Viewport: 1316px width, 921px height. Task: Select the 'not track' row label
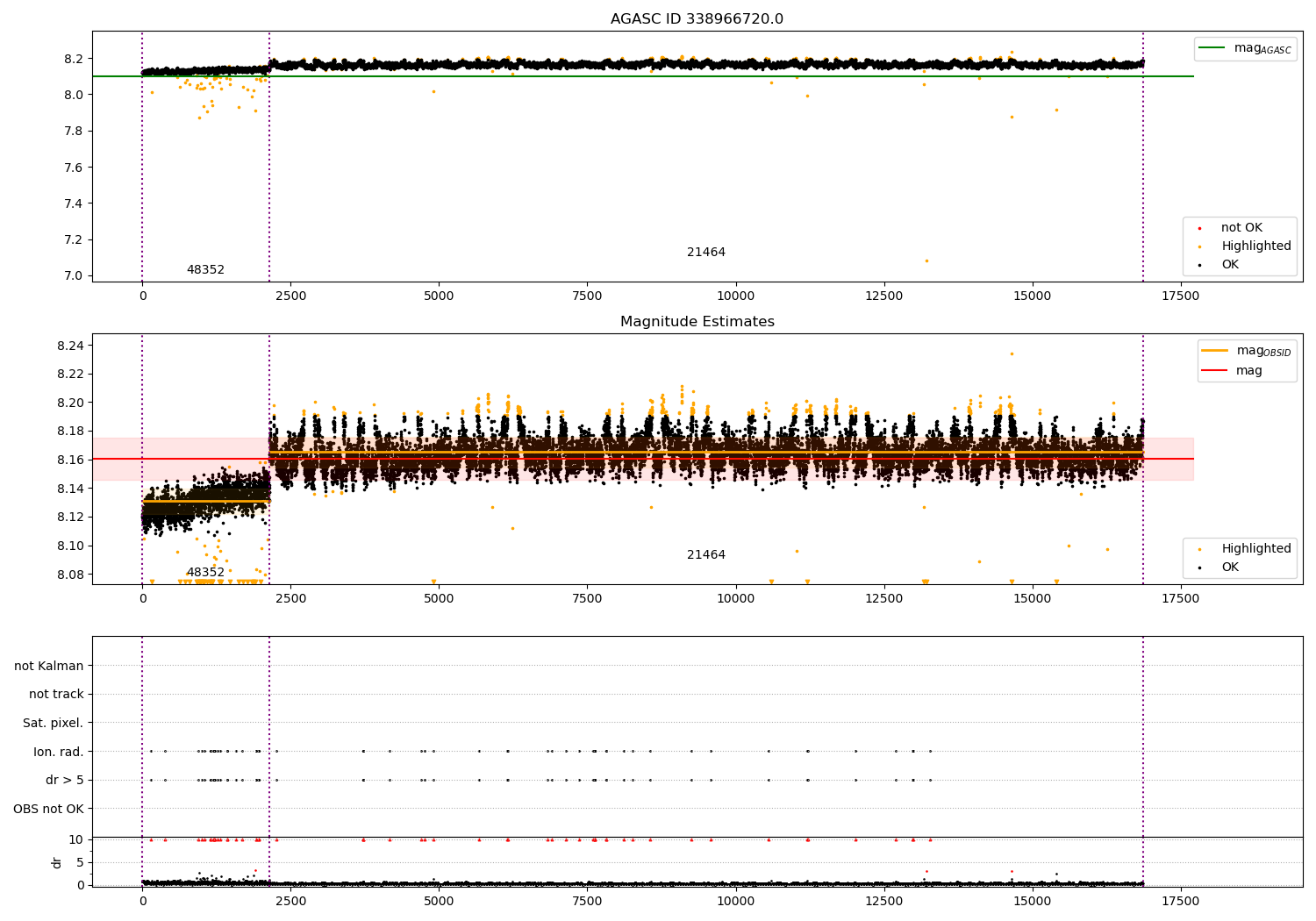(x=56, y=695)
